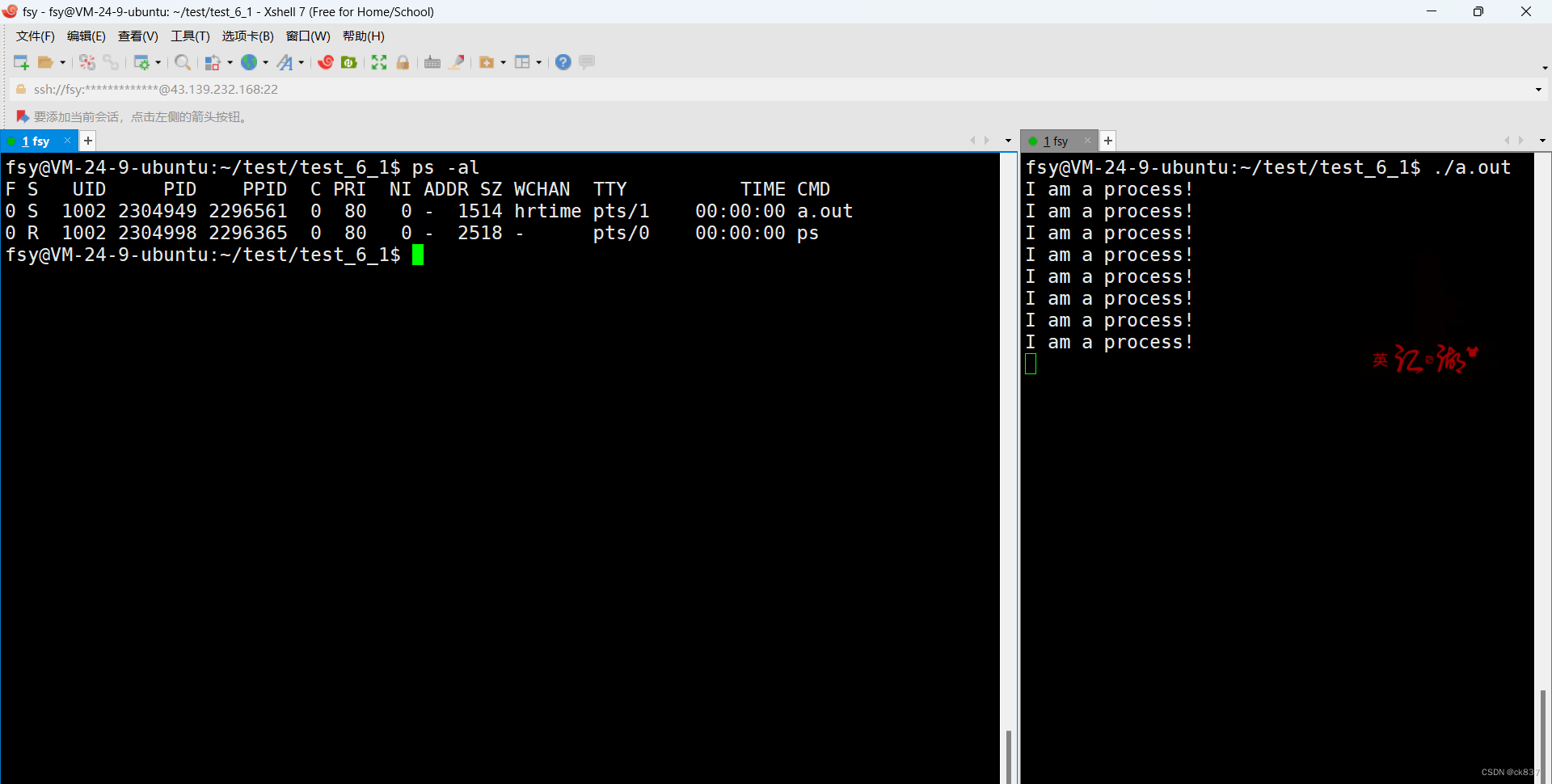
Task: Expand the Open Session dropdown arrow
Action: [62, 62]
